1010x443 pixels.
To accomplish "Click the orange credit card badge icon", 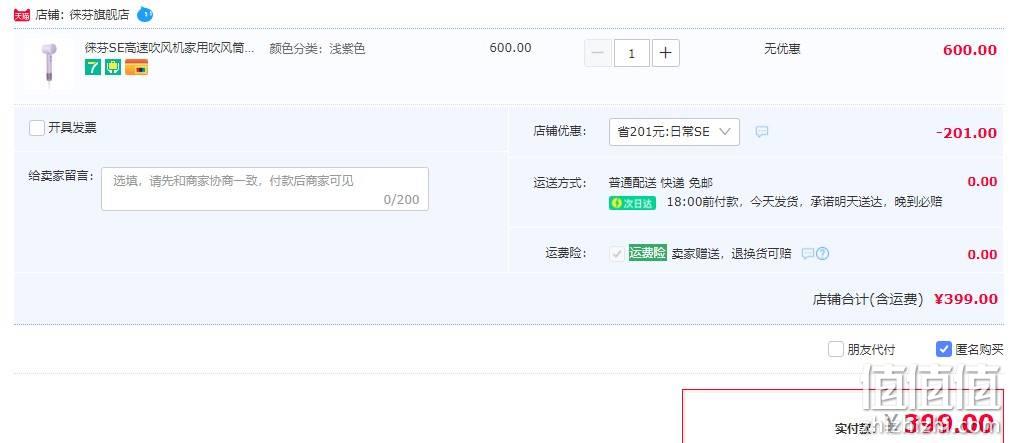I will pyautogui.click(x=137, y=67).
